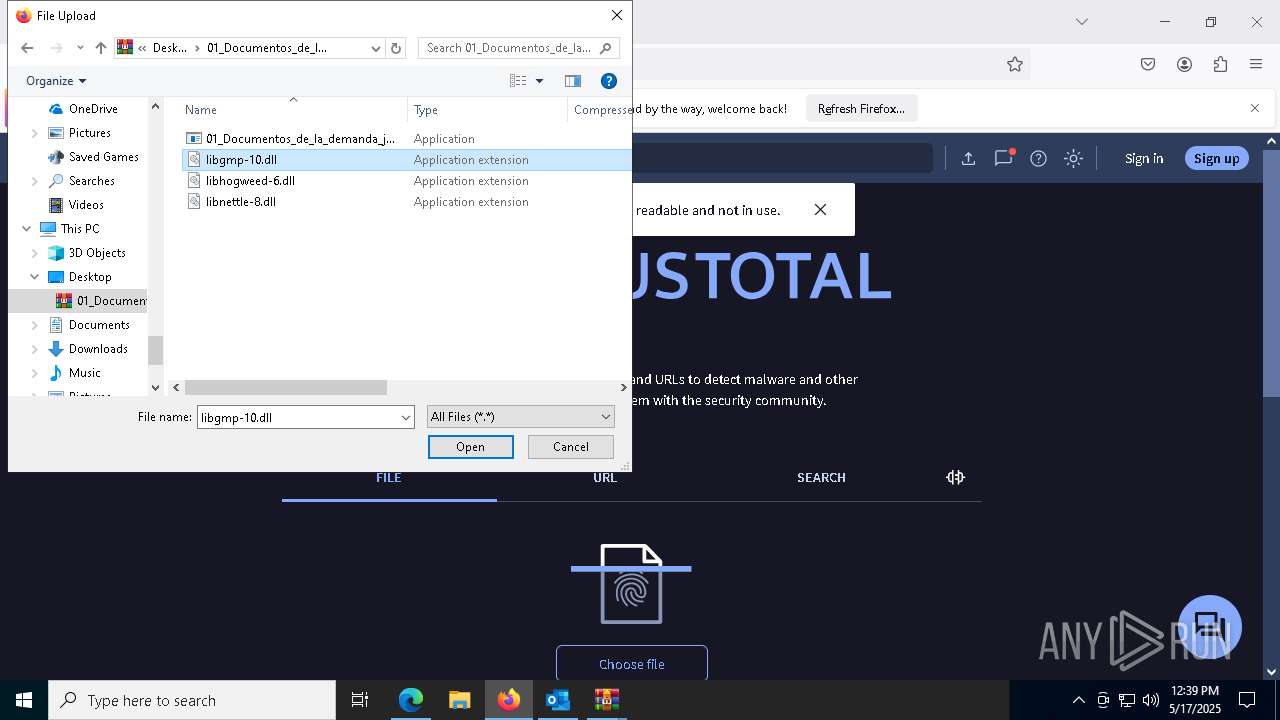Open the VirusTotal chat widget
Viewport: 1280px width, 720px height.
click(1210, 627)
